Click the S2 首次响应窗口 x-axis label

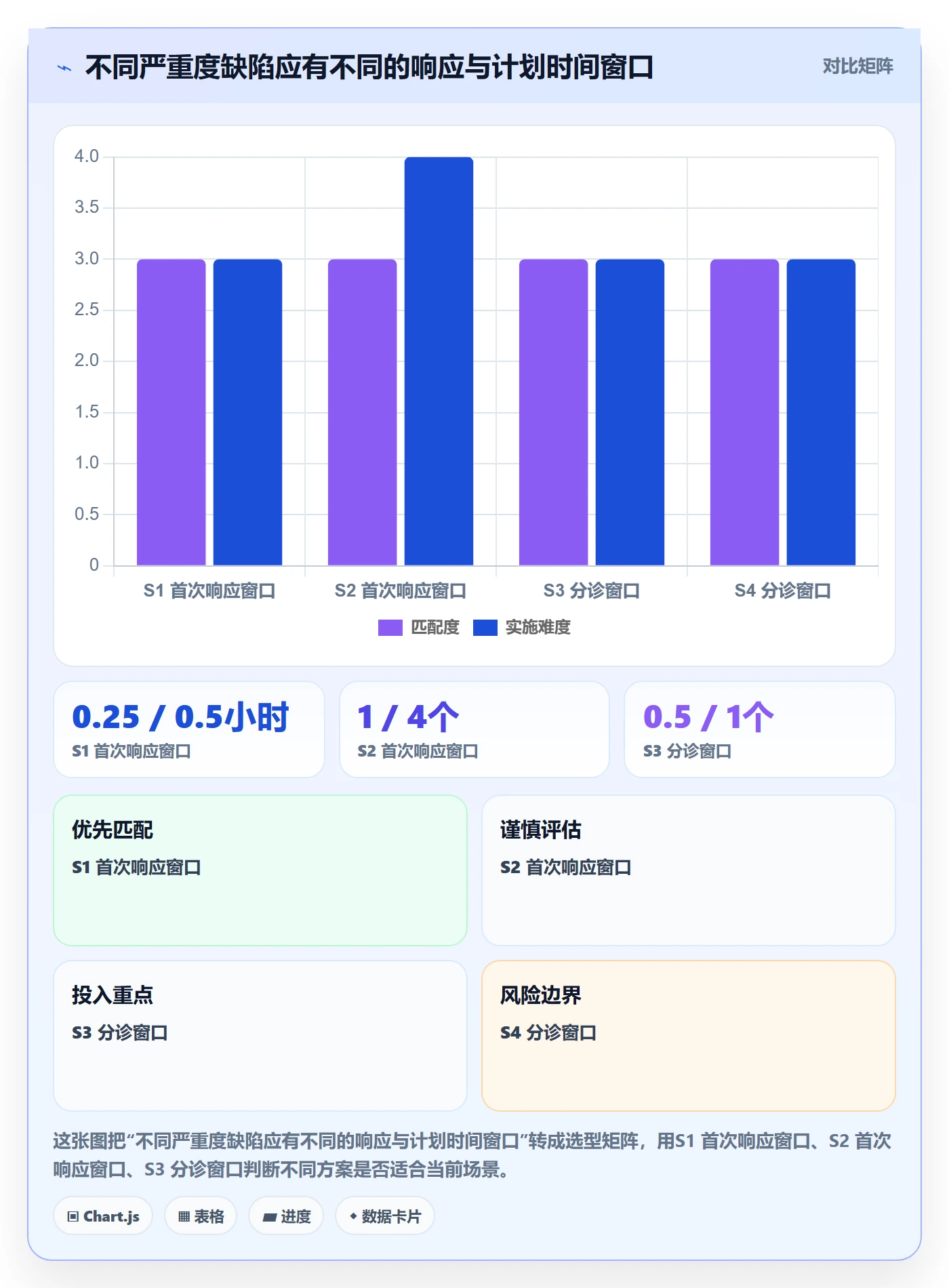pyautogui.click(x=401, y=590)
